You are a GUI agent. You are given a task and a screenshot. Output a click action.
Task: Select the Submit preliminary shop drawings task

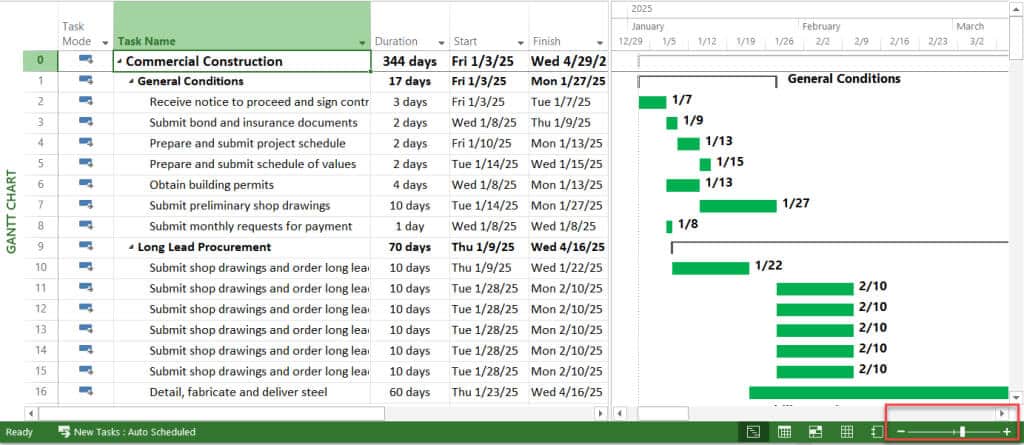pos(239,205)
